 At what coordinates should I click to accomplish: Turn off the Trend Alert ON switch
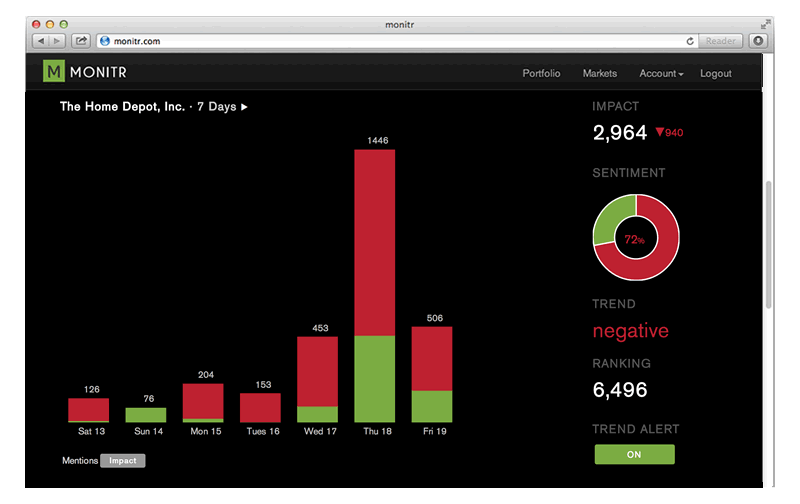[634, 455]
